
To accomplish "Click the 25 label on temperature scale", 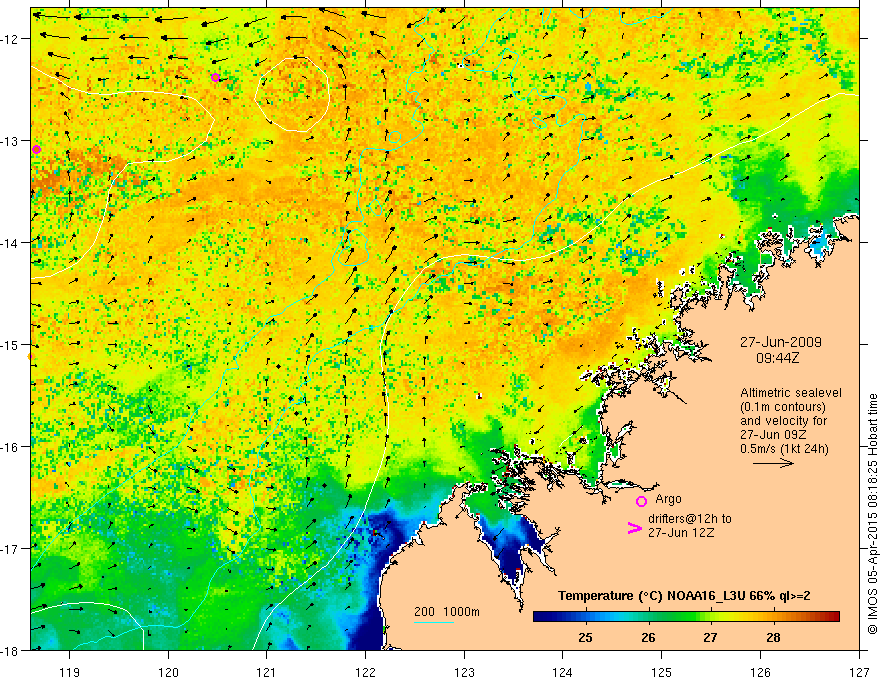I will coord(585,638).
